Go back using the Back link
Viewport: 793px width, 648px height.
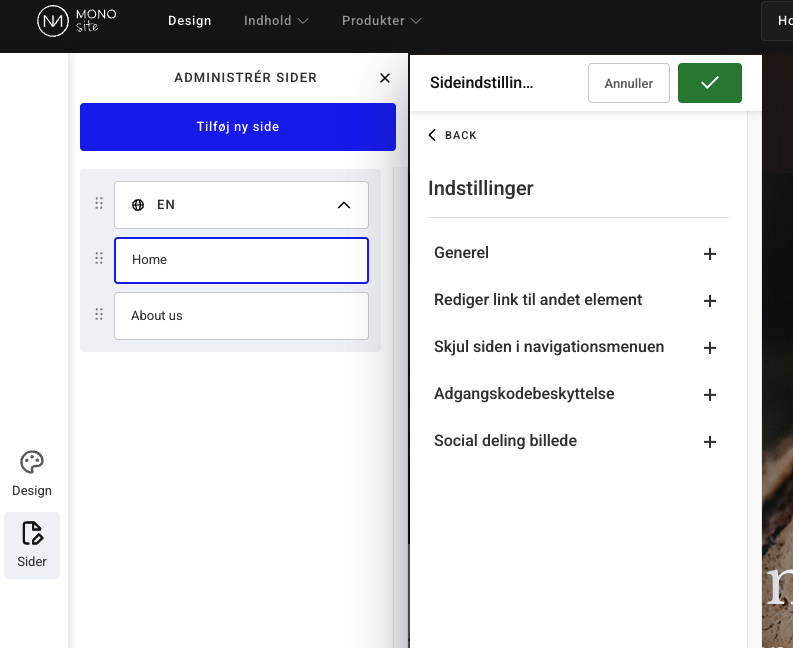[452, 135]
